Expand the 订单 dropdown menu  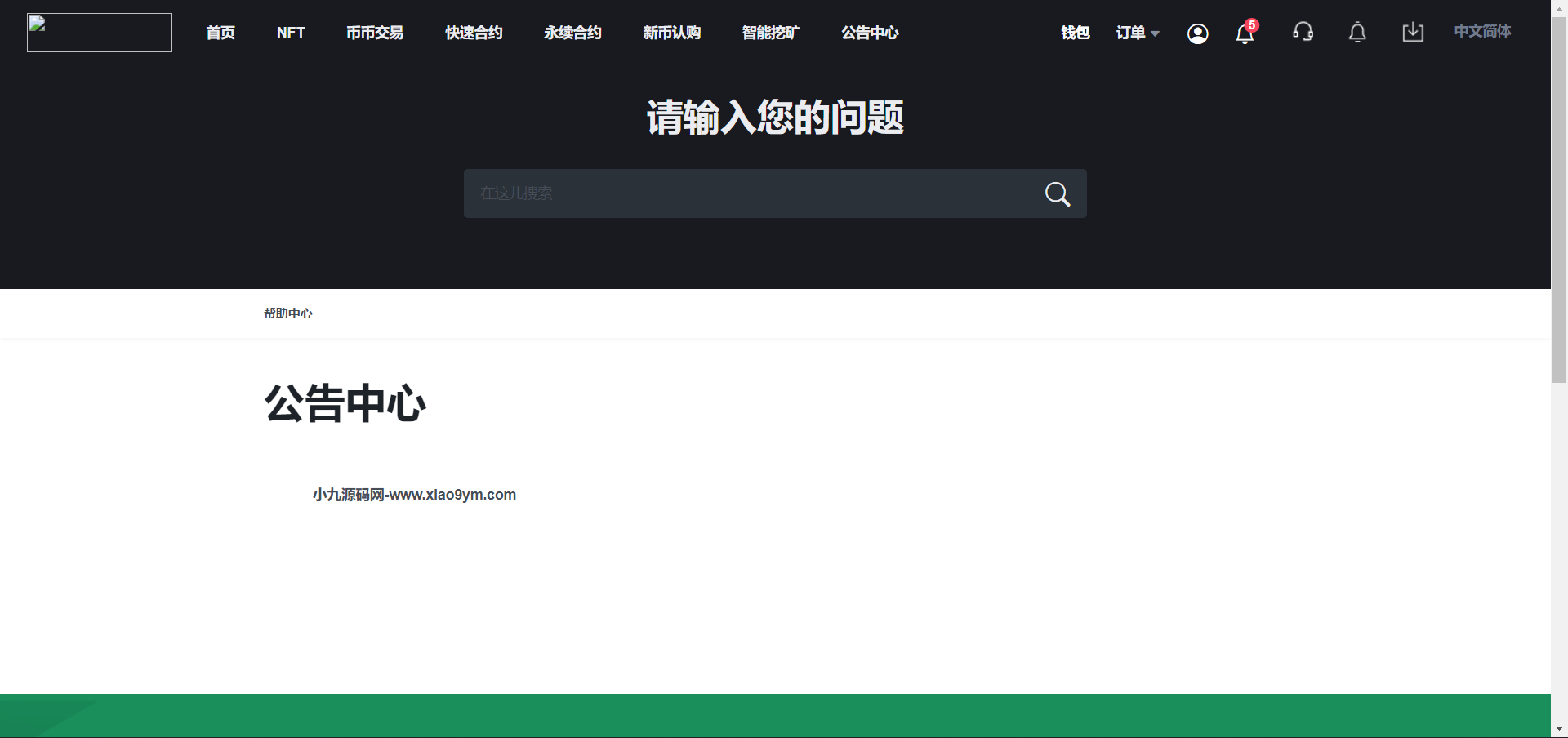pyautogui.click(x=1137, y=33)
